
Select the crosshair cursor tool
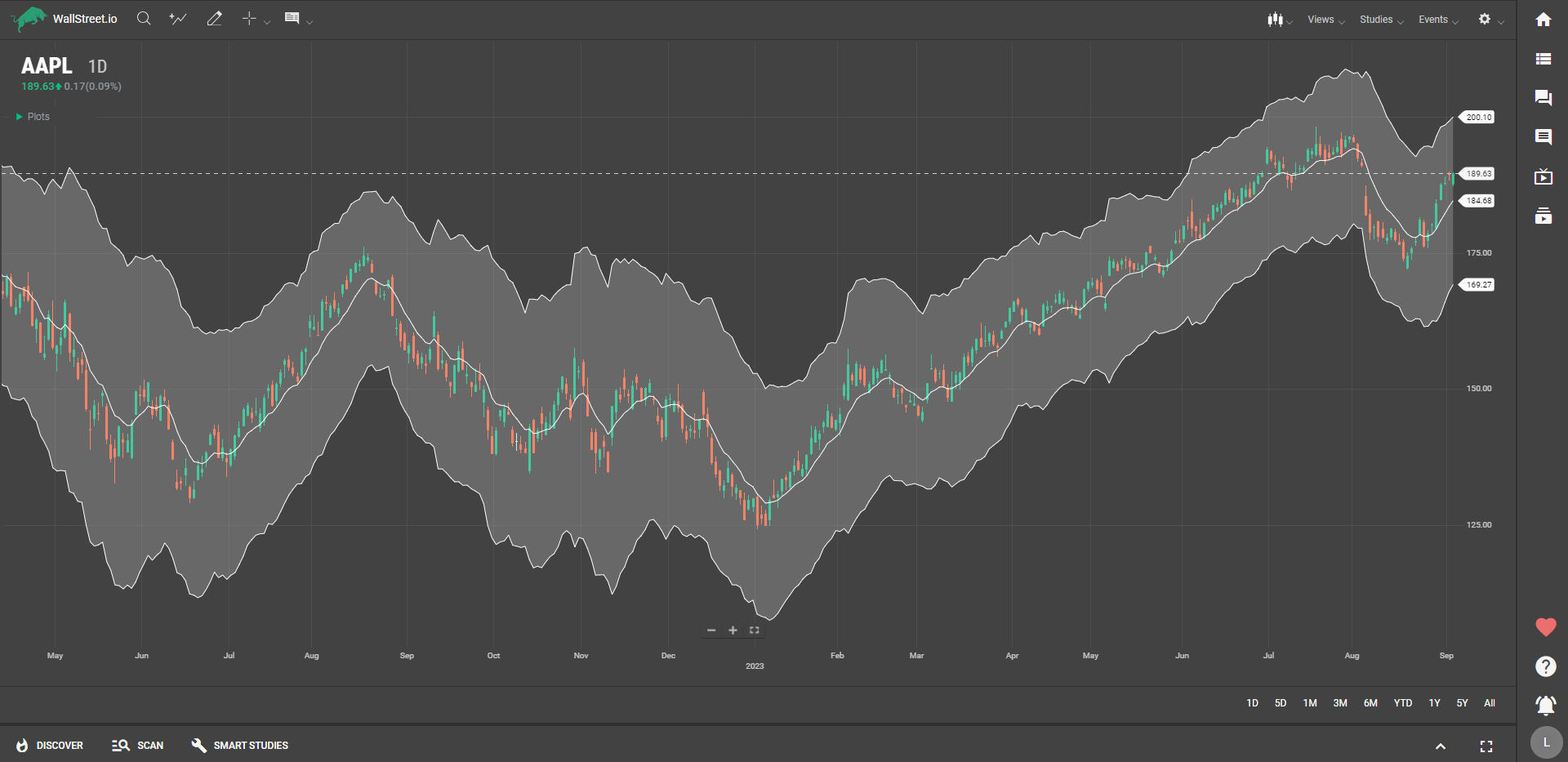pyautogui.click(x=249, y=19)
